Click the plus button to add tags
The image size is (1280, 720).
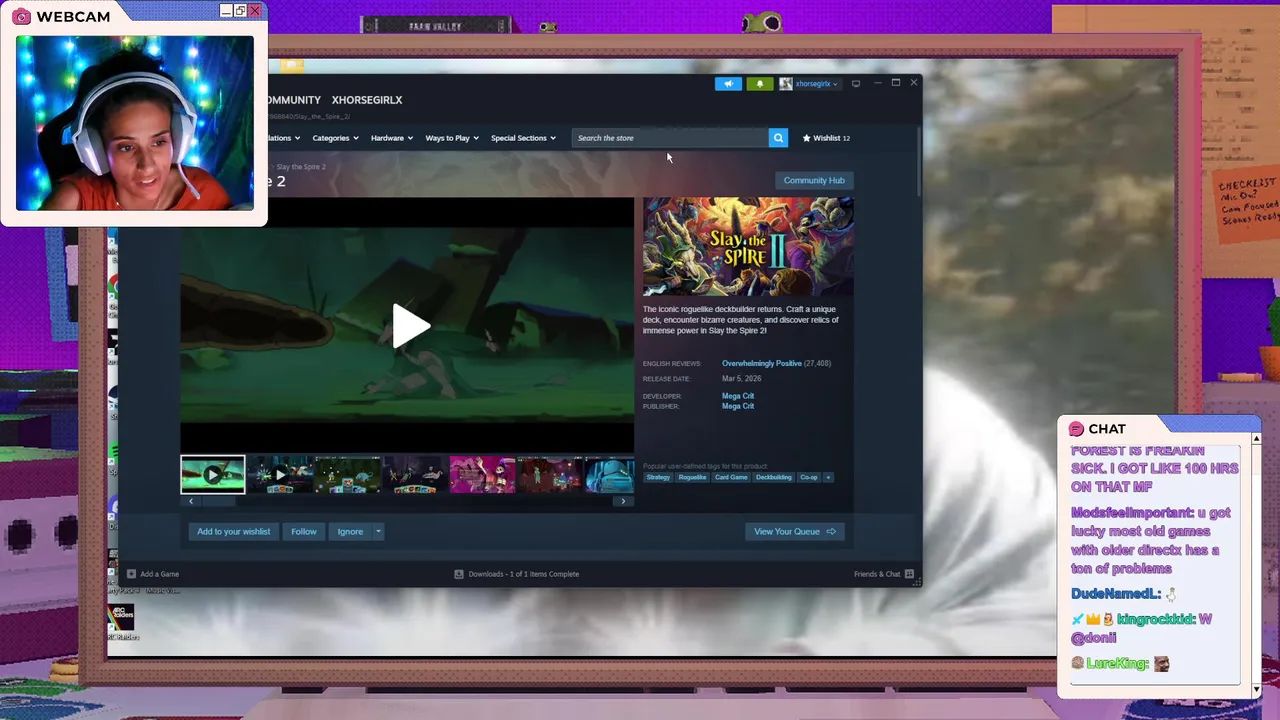point(828,477)
